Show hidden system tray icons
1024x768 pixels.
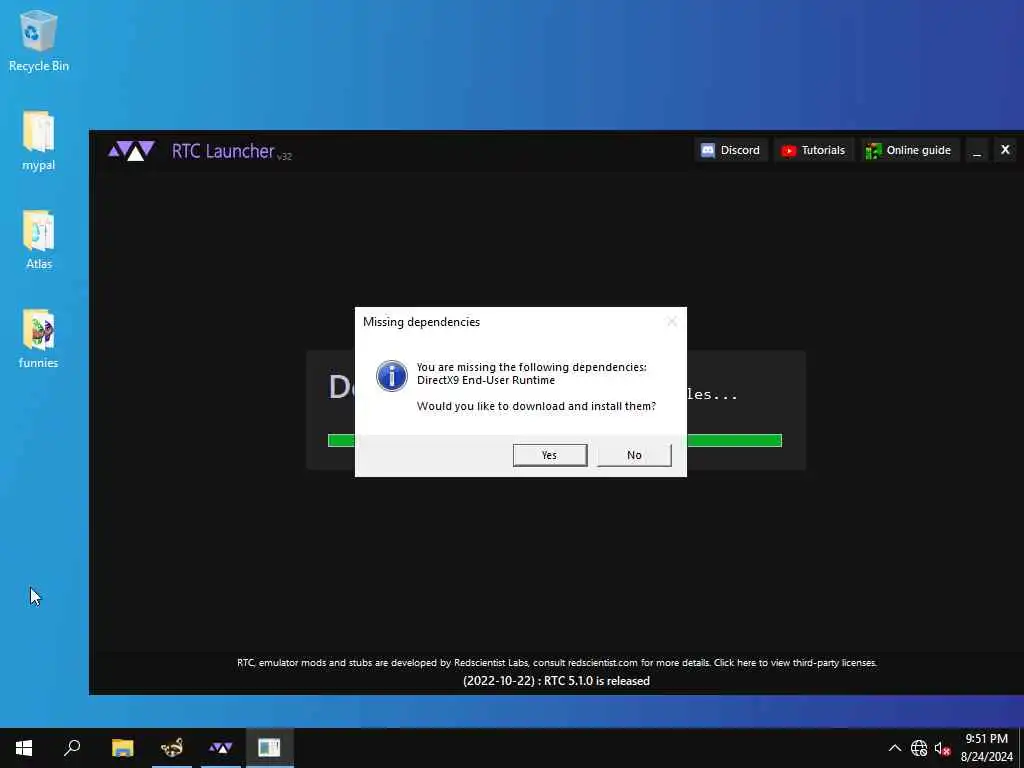895,748
